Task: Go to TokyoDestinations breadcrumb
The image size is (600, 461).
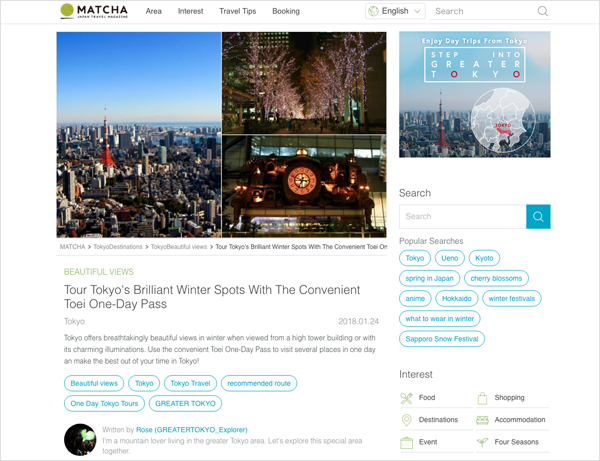Action: (x=118, y=247)
